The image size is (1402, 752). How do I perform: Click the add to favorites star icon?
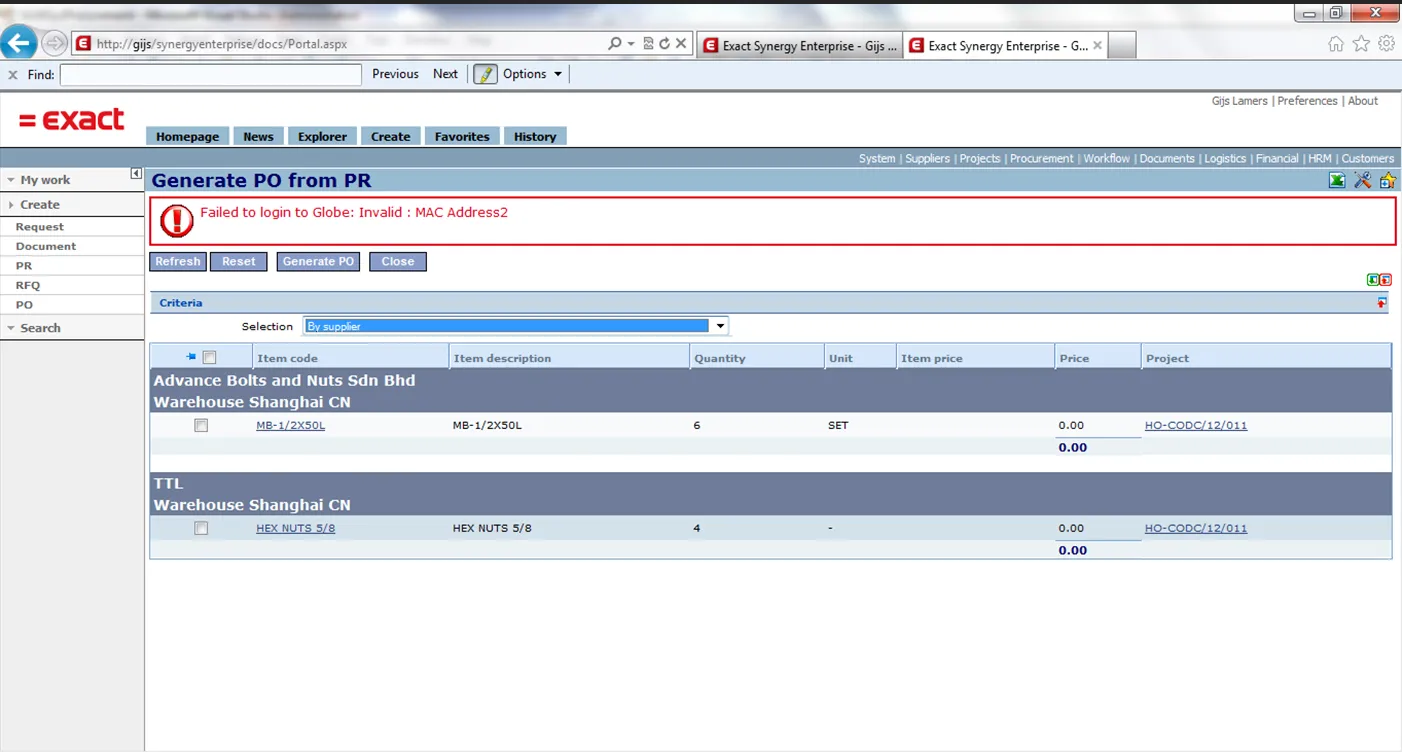tap(1387, 180)
